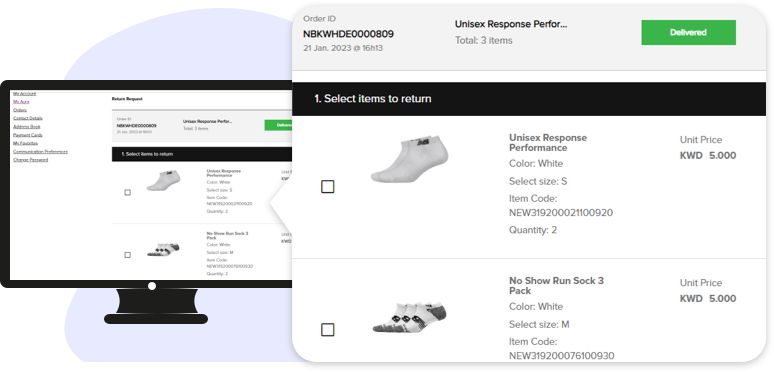This screenshot has width=774, height=372.
Task: Go to My Aura link
Action: pos(21,102)
